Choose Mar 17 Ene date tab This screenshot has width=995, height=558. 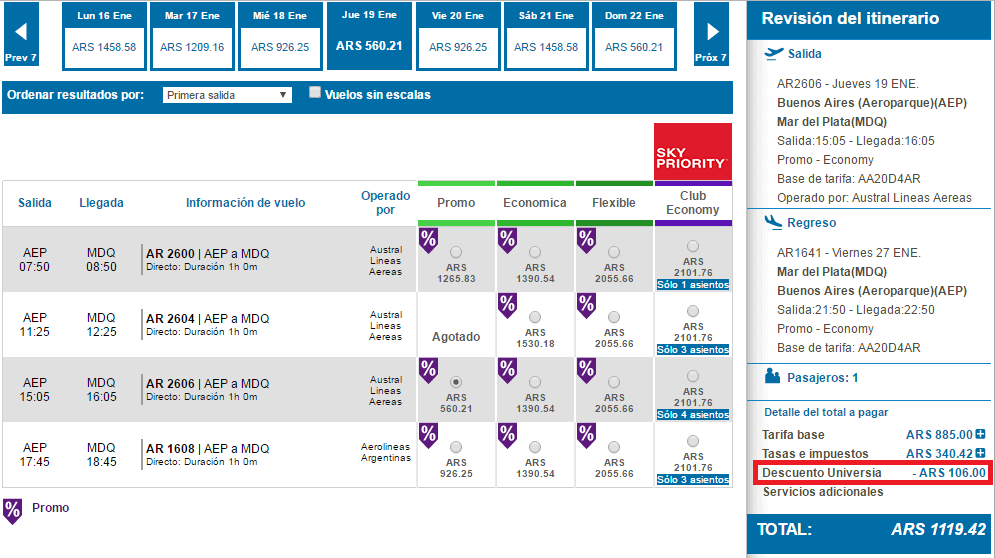coord(192,36)
